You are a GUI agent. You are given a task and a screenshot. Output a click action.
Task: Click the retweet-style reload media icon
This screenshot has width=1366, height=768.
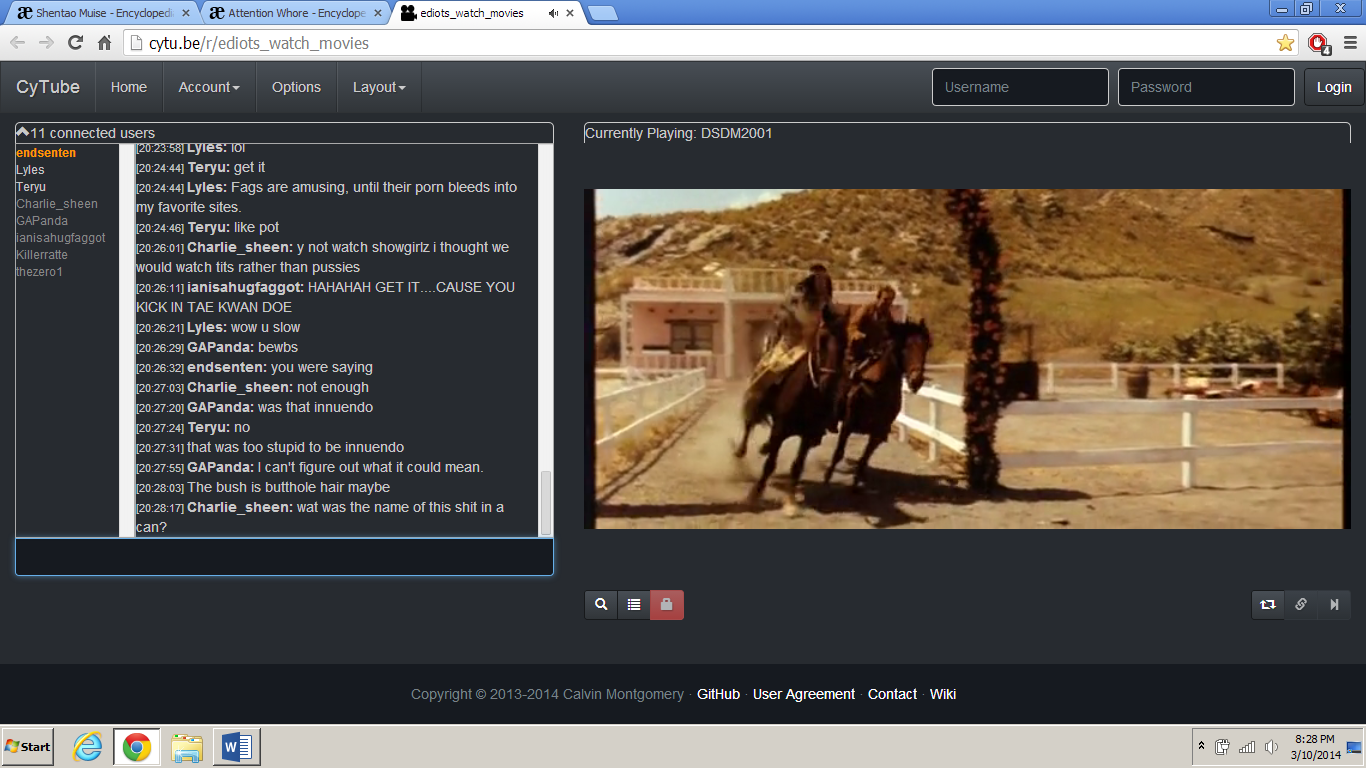click(1268, 605)
